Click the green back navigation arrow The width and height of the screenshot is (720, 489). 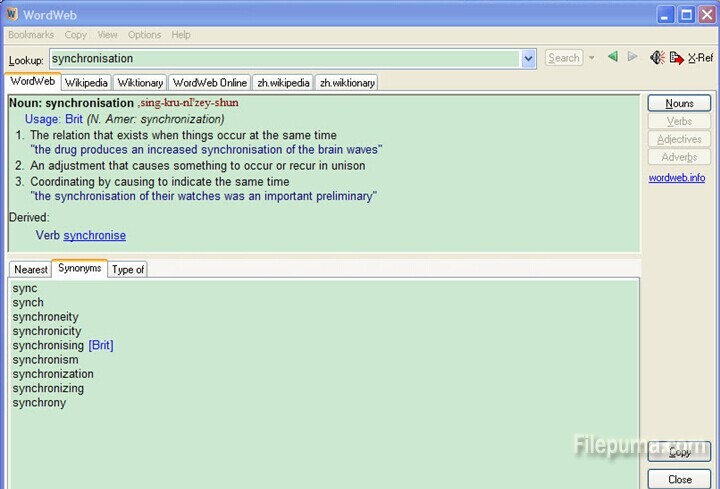(x=613, y=58)
